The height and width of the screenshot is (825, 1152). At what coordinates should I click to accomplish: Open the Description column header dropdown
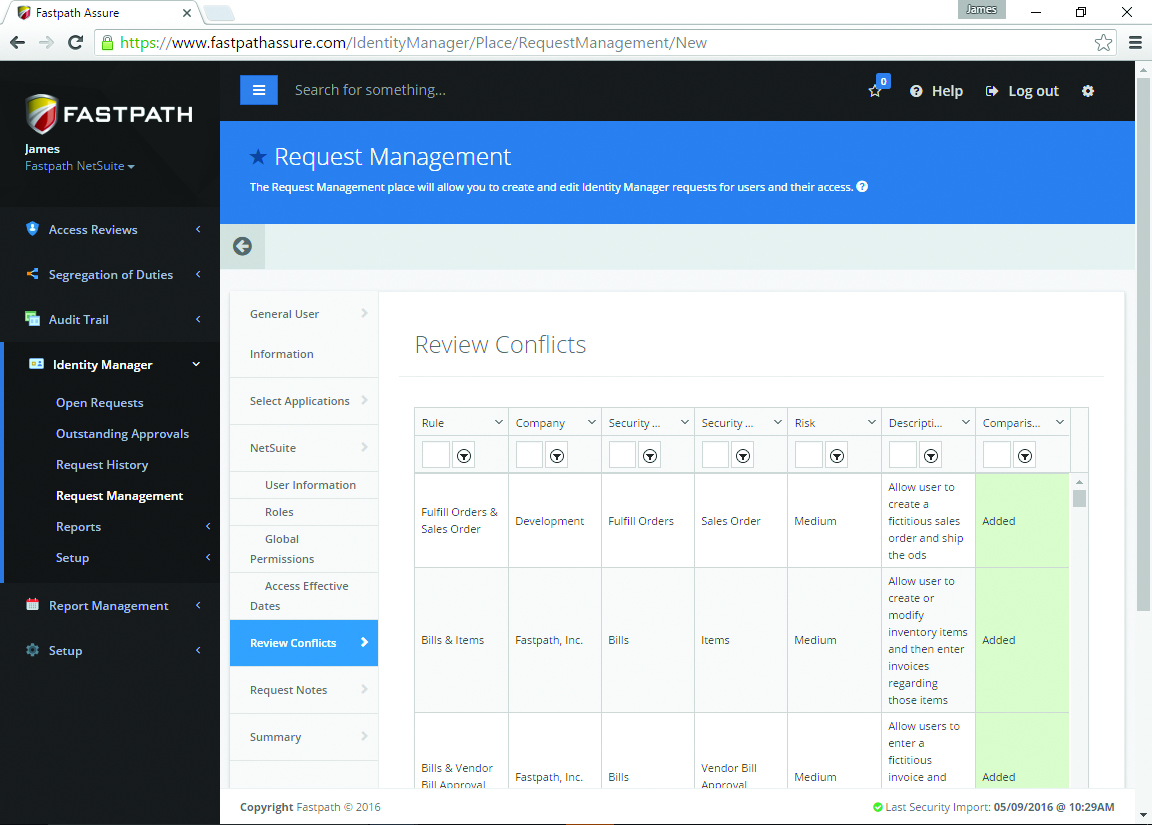pyautogui.click(x=965, y=422)
